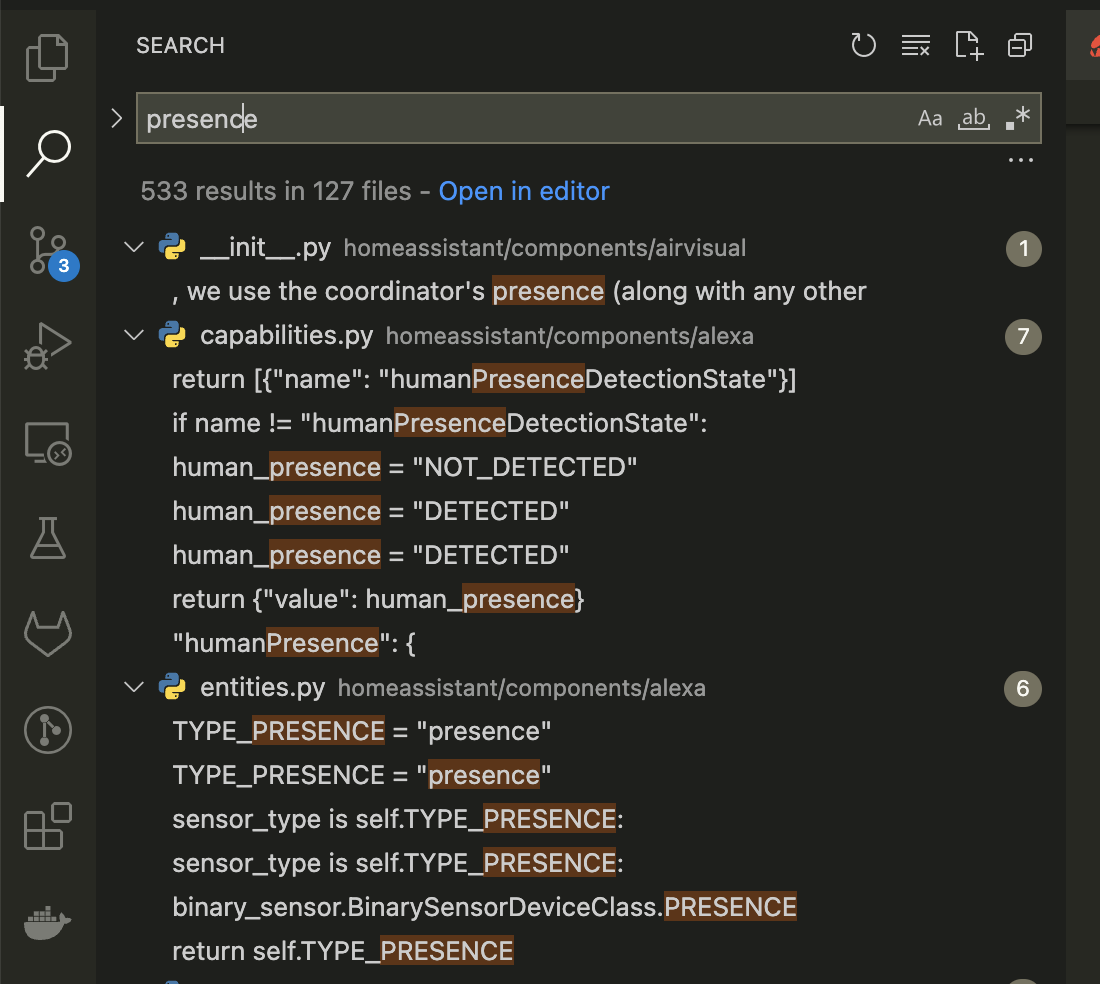Open the Explorer sidebar icon
The height and width of the screenshot is (984, 1100).
[x=47, y=57]
